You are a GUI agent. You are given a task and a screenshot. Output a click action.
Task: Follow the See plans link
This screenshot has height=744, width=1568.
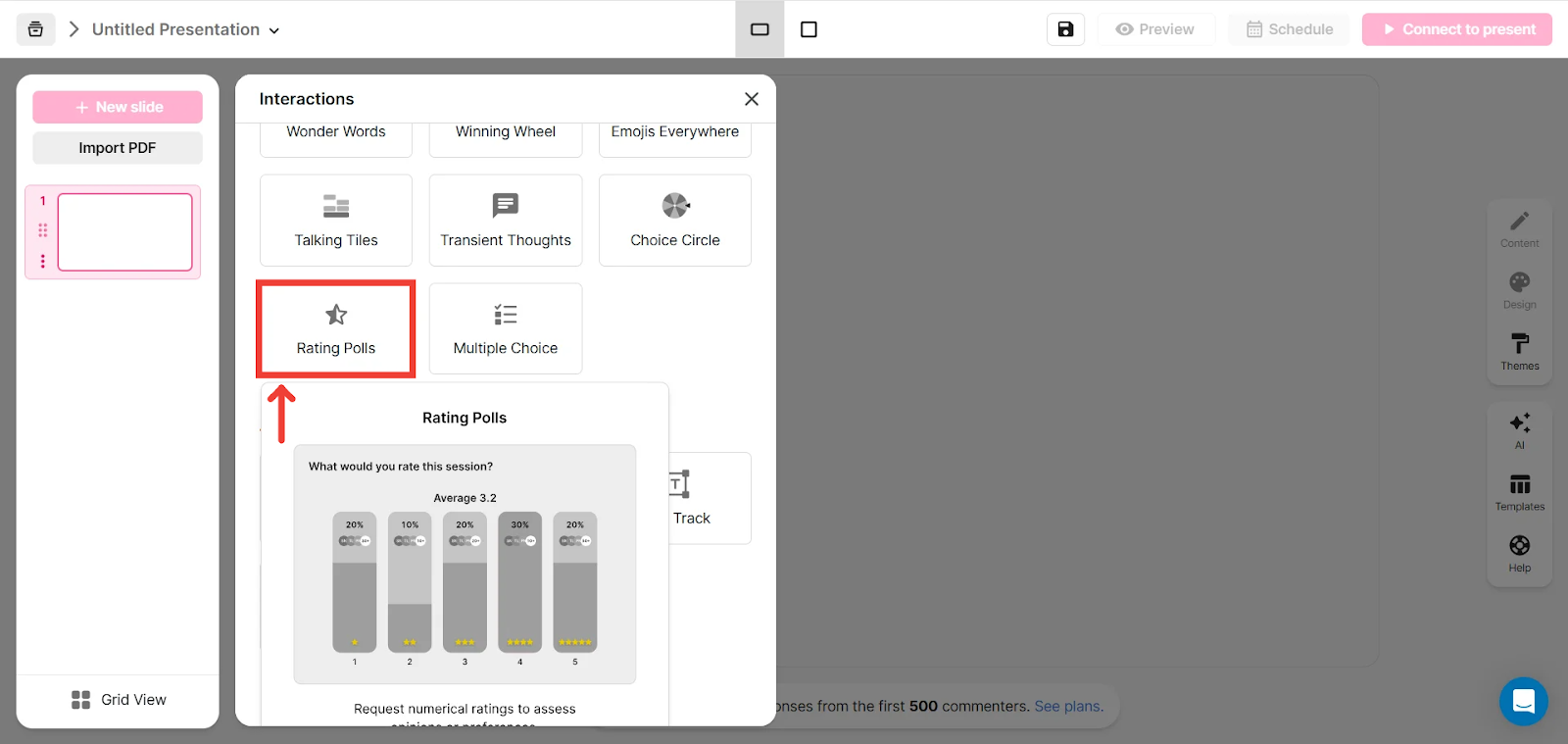pos(1069,706)
